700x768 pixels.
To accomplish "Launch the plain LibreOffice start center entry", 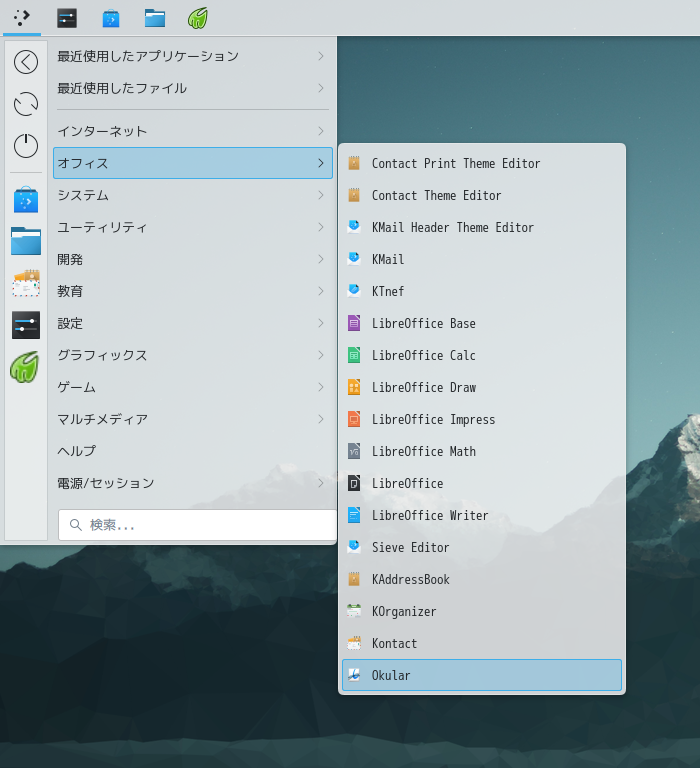I will [482, 483].
